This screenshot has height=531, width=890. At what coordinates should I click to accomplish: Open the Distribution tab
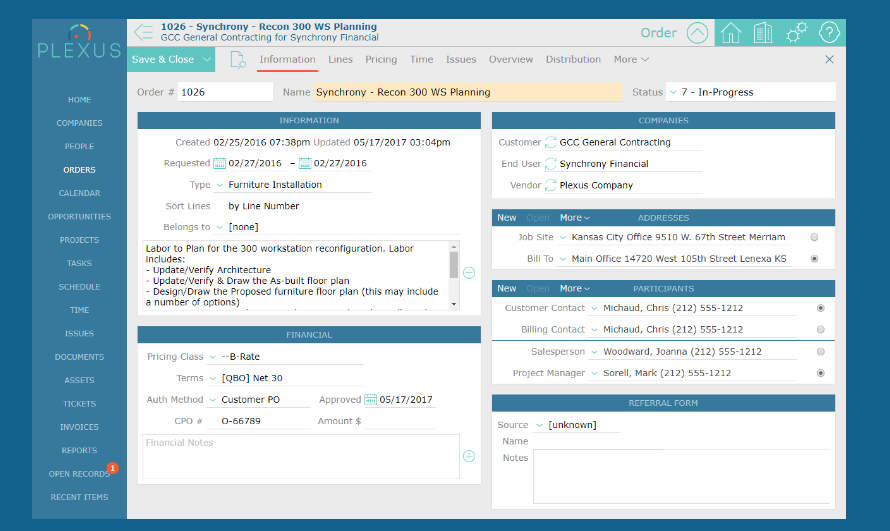[573, 60]
